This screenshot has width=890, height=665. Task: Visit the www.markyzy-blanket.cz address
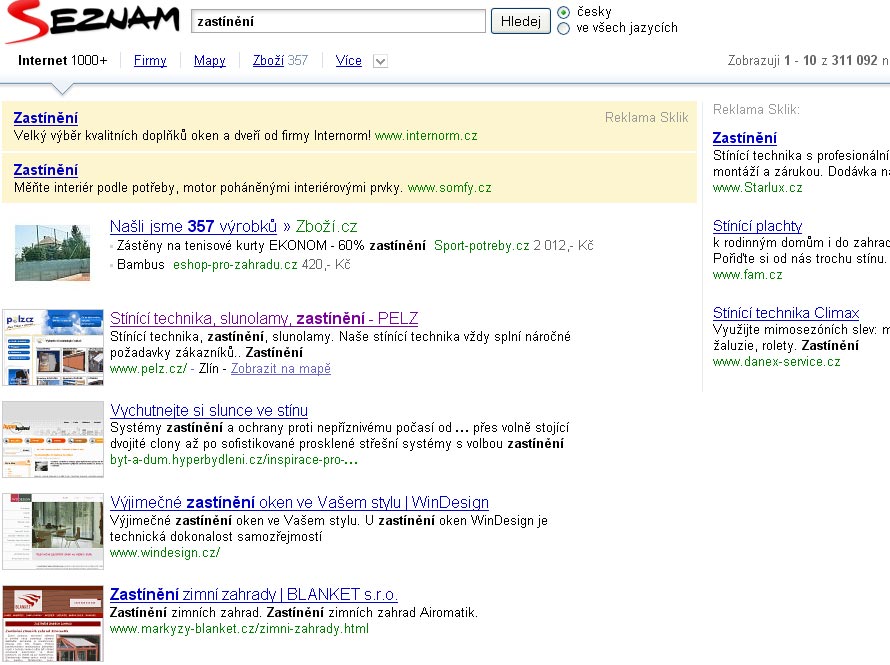point(239,629)
